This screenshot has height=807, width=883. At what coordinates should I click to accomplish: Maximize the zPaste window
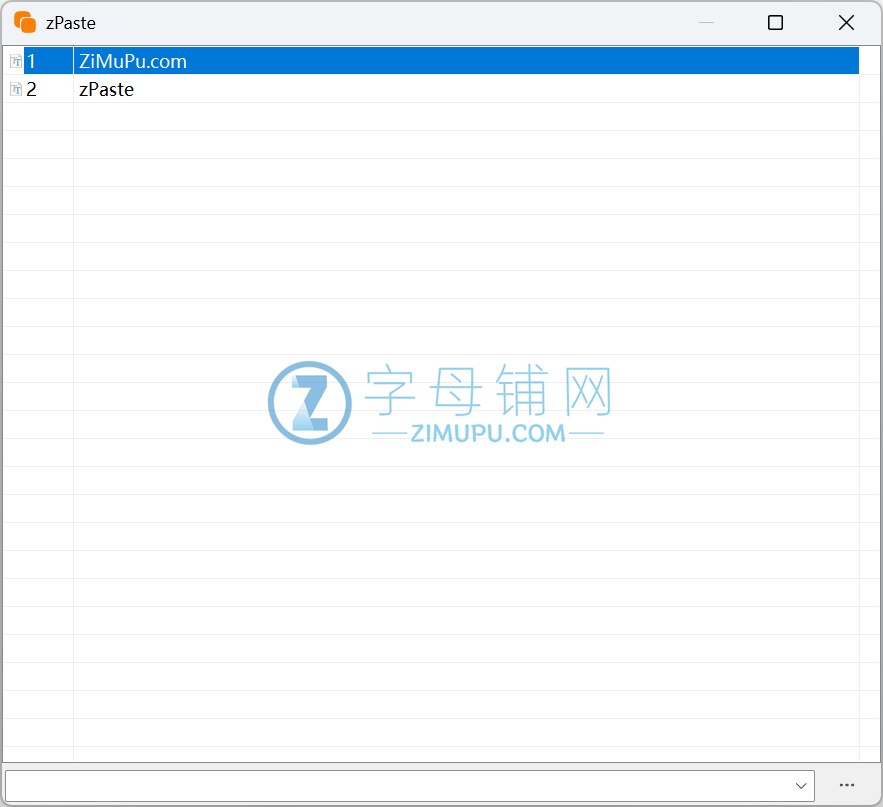click(775, 23)
